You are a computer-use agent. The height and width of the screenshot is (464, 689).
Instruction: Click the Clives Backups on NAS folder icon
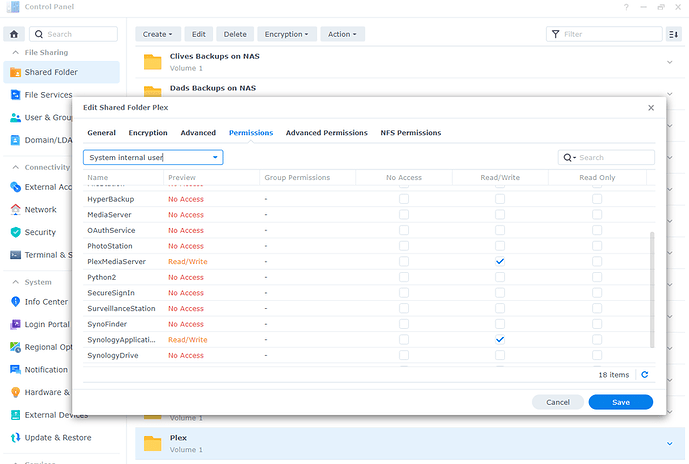[152, 62]
